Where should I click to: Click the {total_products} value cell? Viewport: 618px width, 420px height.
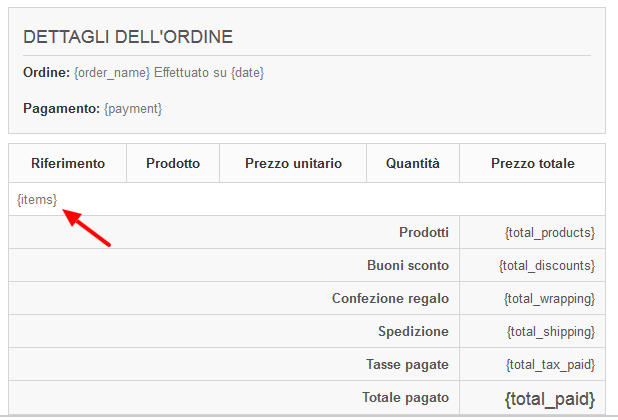[532, 232]
